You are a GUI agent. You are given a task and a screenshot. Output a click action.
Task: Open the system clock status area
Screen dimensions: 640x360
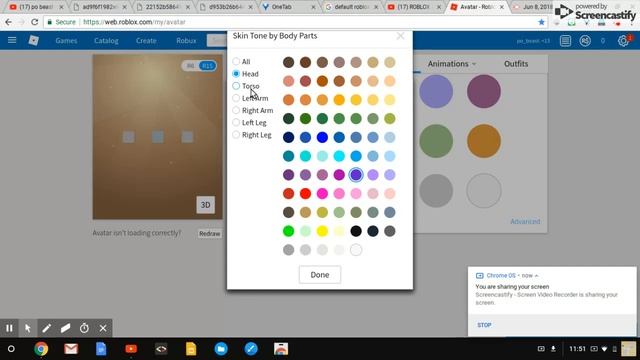pos(577,349)
